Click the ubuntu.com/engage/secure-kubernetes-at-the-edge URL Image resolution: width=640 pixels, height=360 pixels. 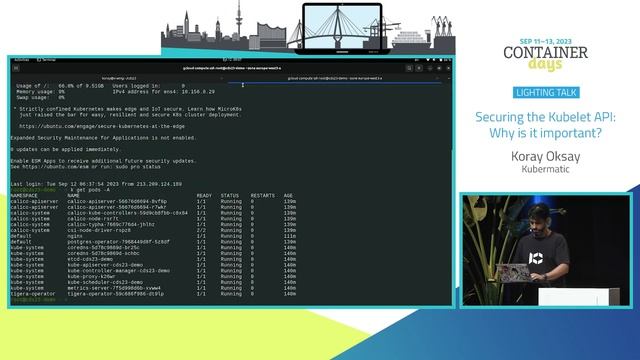102,127
